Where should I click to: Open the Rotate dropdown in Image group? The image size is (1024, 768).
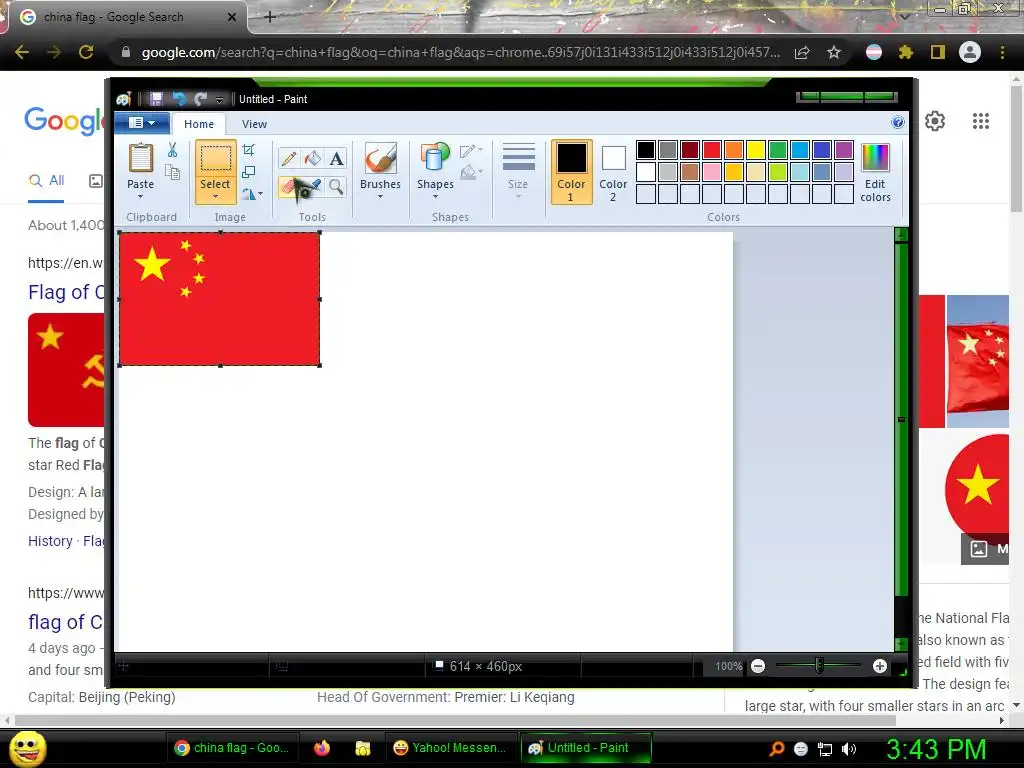click(253, 194)
